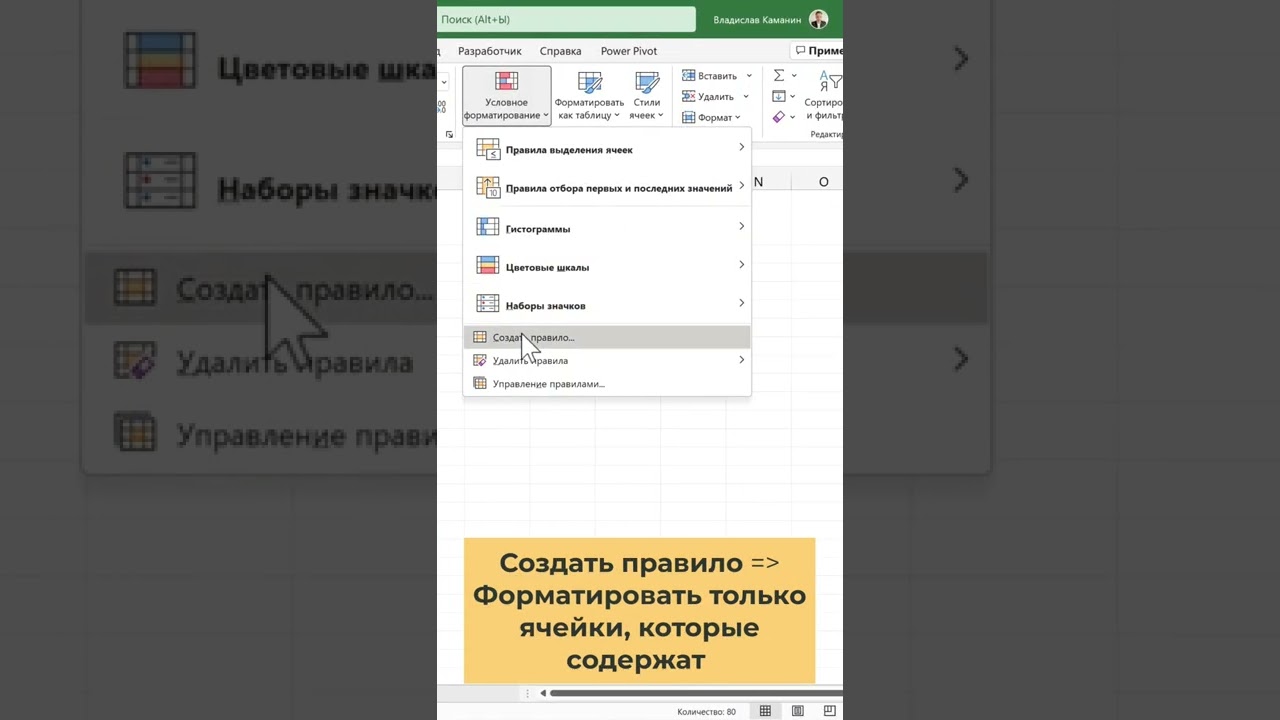Viewport: 1280px width, 720px height.
Task: Switch to Page Layout view
Action: (797, 711)
